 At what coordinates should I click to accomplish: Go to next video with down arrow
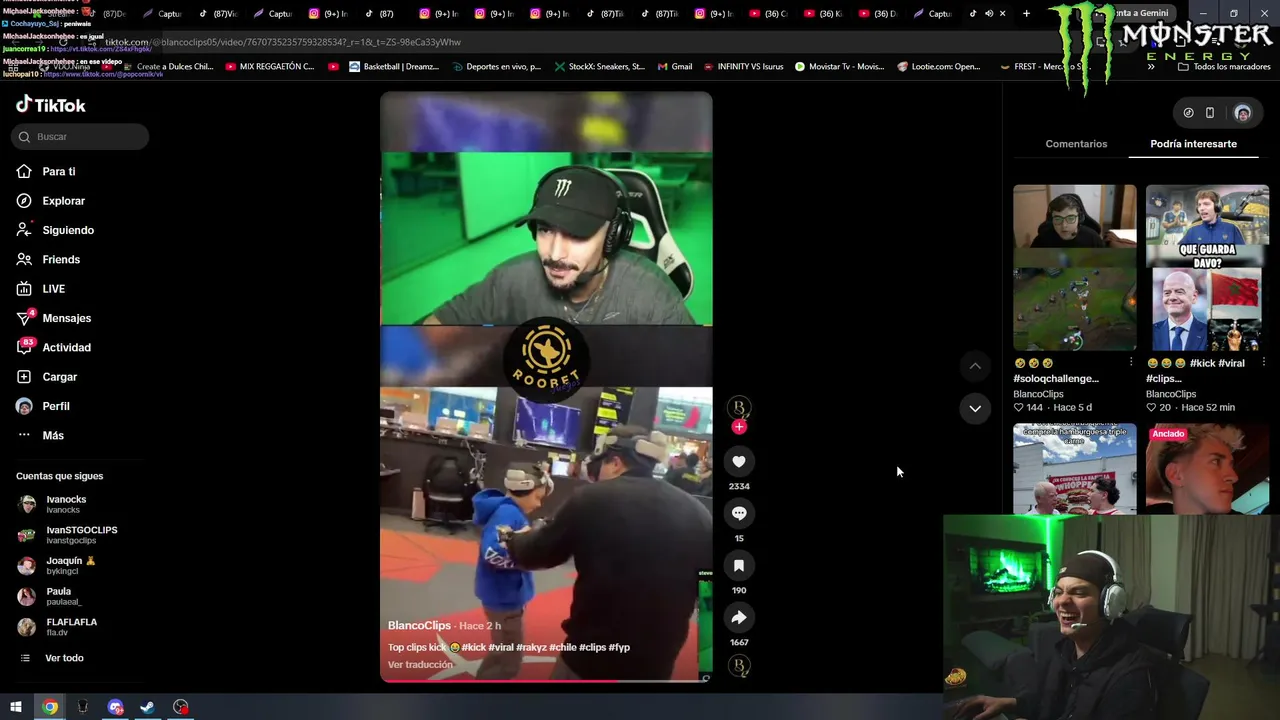point(975,408)
